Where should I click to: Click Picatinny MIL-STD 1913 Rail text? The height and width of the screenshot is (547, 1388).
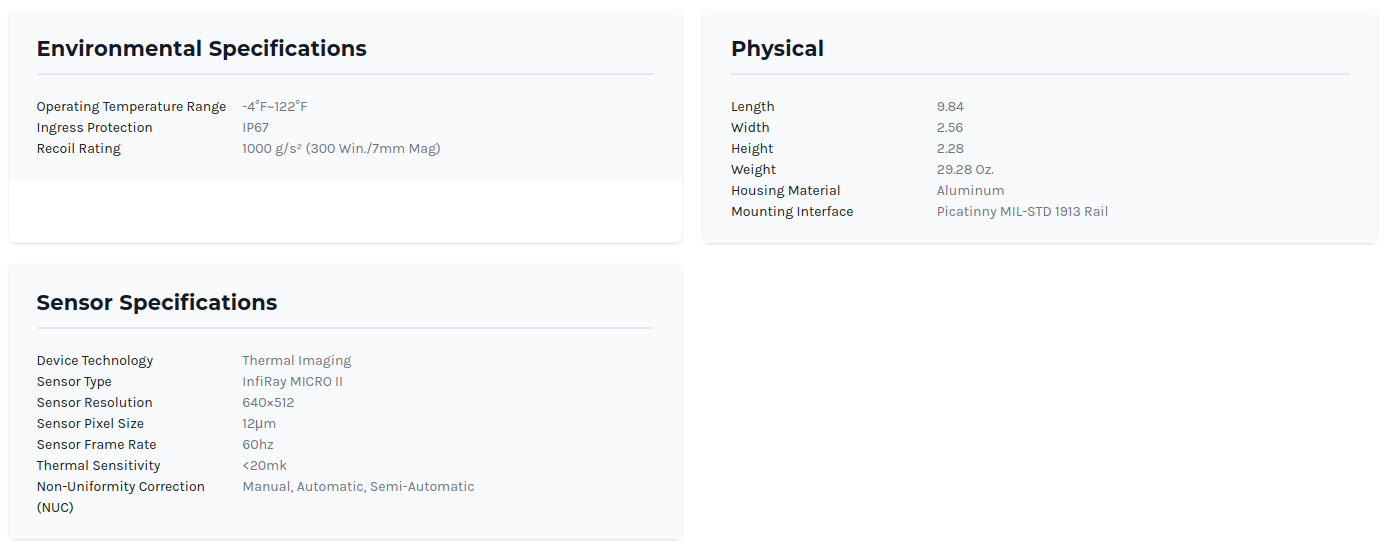[1022, 212]
